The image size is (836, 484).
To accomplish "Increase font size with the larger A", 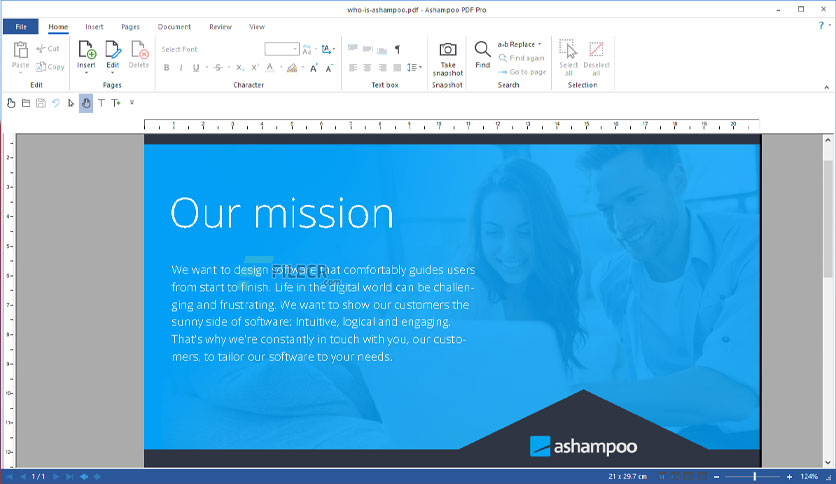I will (x=314, y=68).
